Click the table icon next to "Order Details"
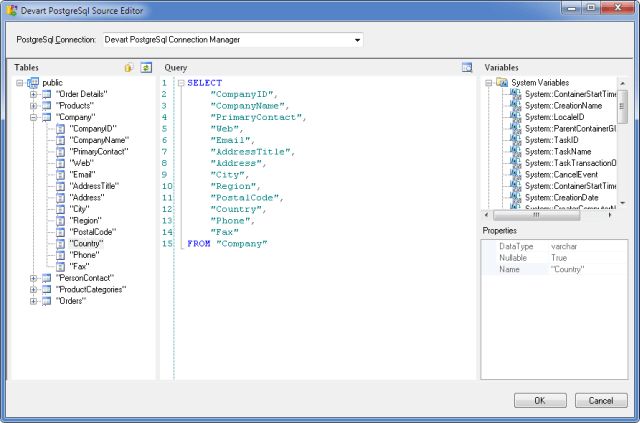The height and width of the screenshot is (423, 640). pos(47,94)
